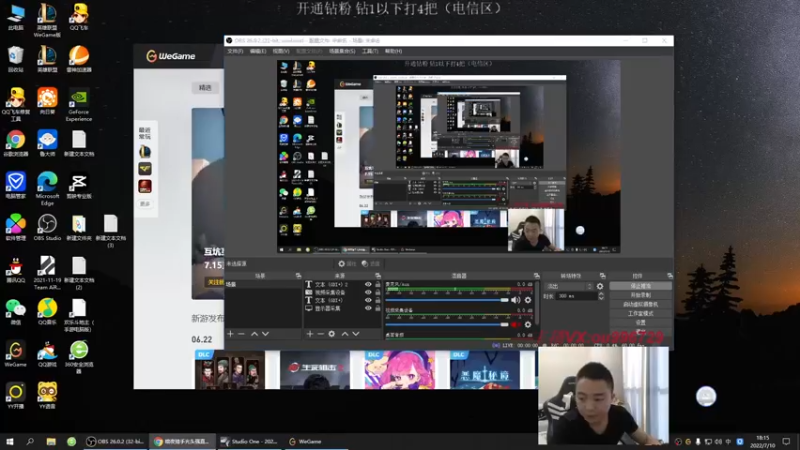Open 360安全浏览器 desktop icon

coord(79,357)
